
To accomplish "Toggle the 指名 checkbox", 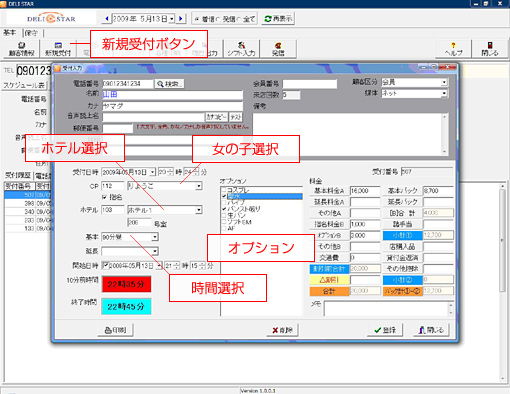I will (x=104, y=197).
